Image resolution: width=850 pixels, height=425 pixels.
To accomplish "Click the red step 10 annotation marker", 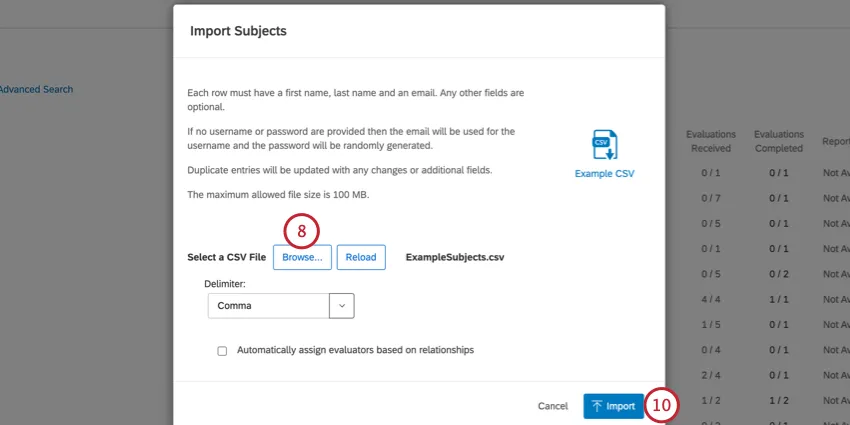I will (x=662, y=405).
